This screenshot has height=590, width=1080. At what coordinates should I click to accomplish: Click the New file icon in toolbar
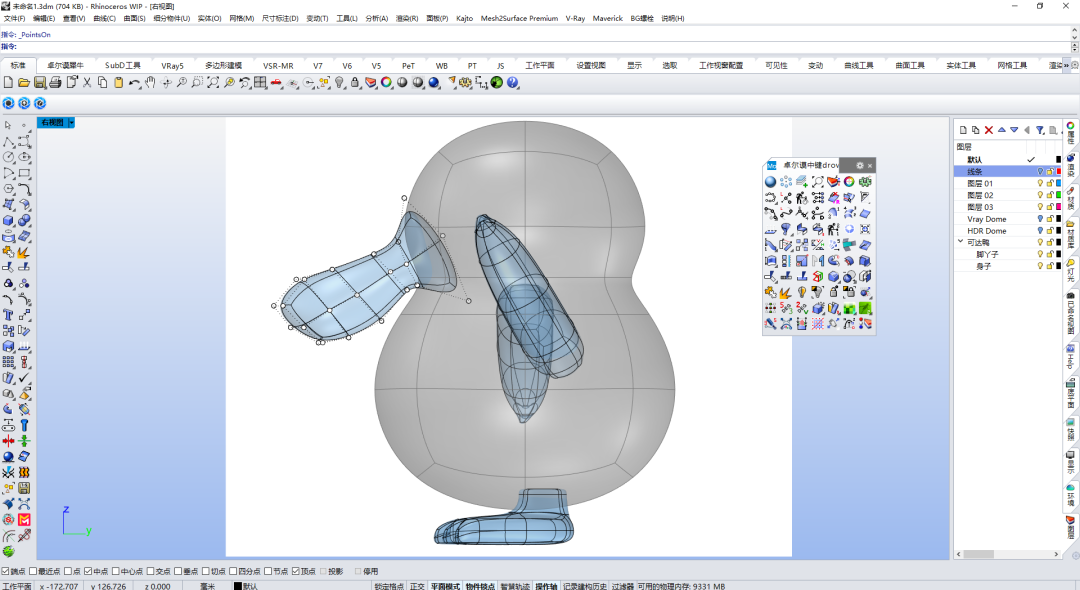8,83
